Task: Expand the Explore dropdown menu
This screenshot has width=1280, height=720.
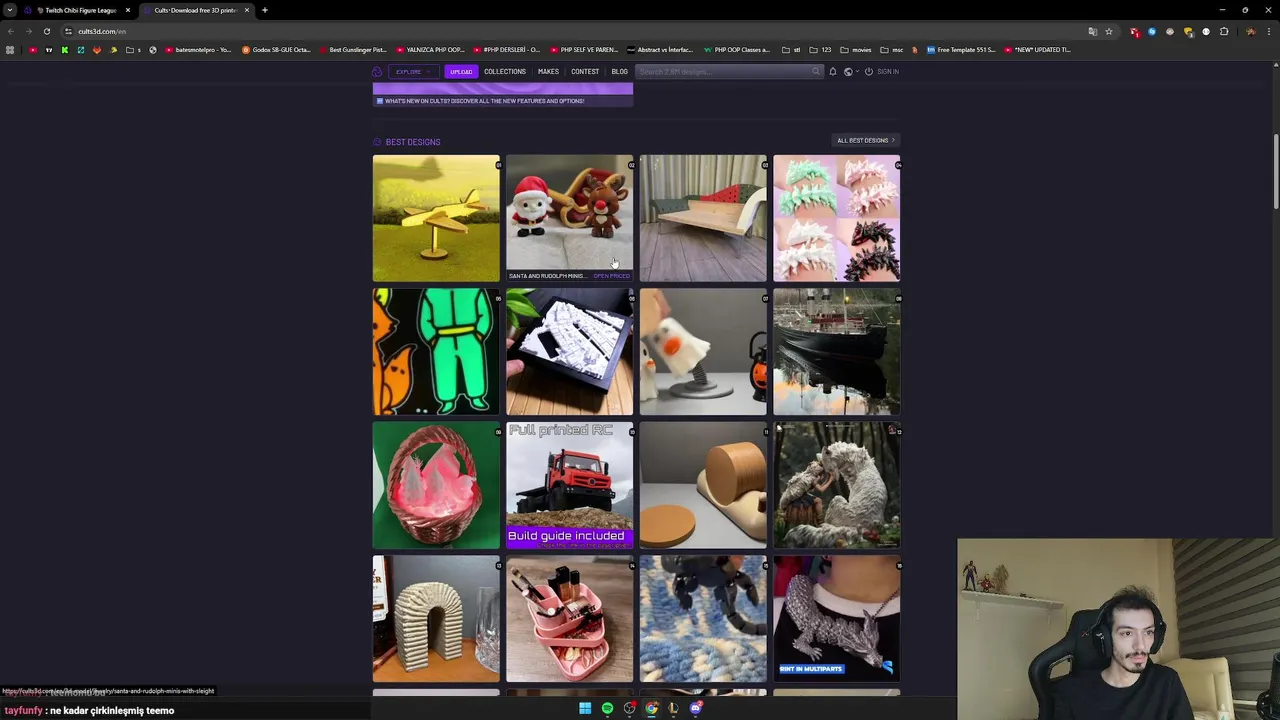Action: 413,72
